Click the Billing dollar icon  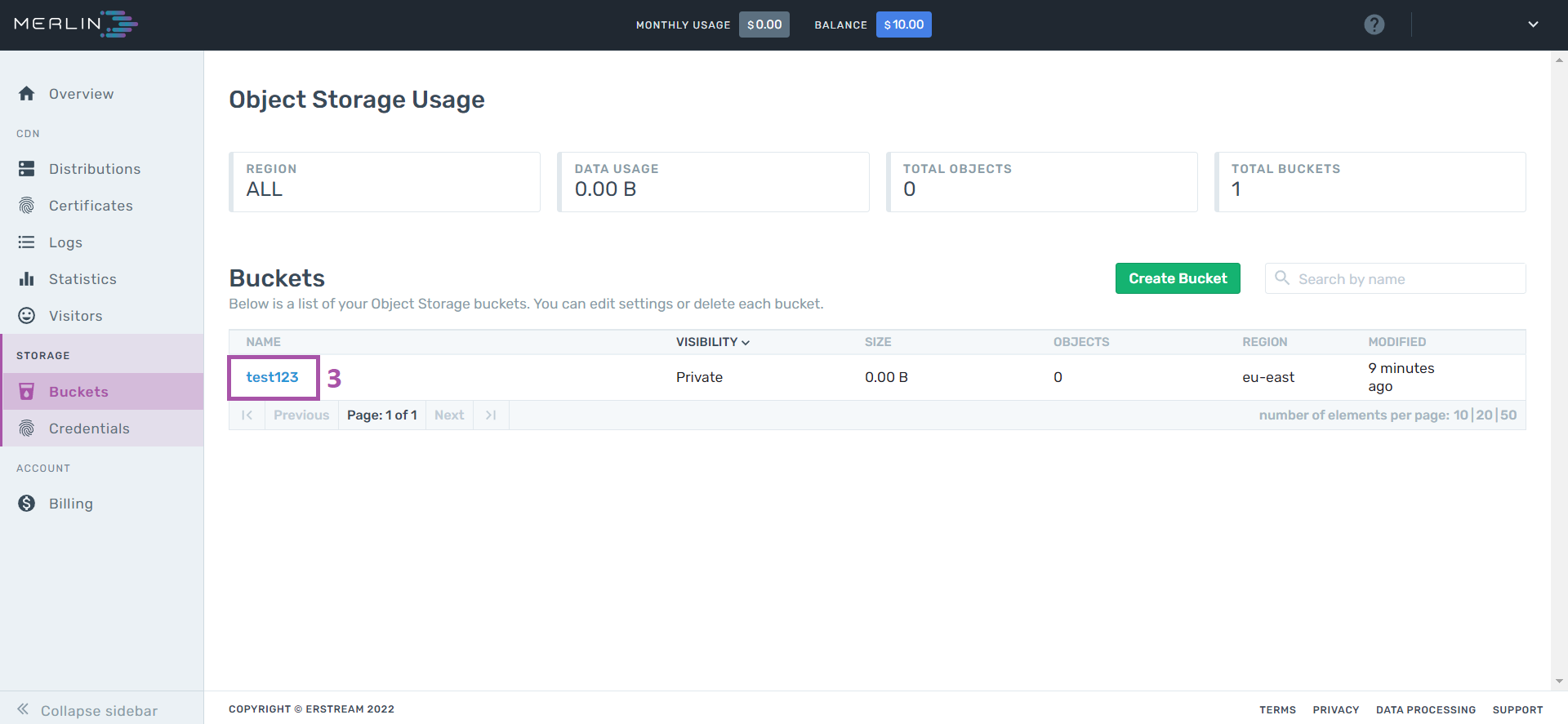tap(27, 504)
